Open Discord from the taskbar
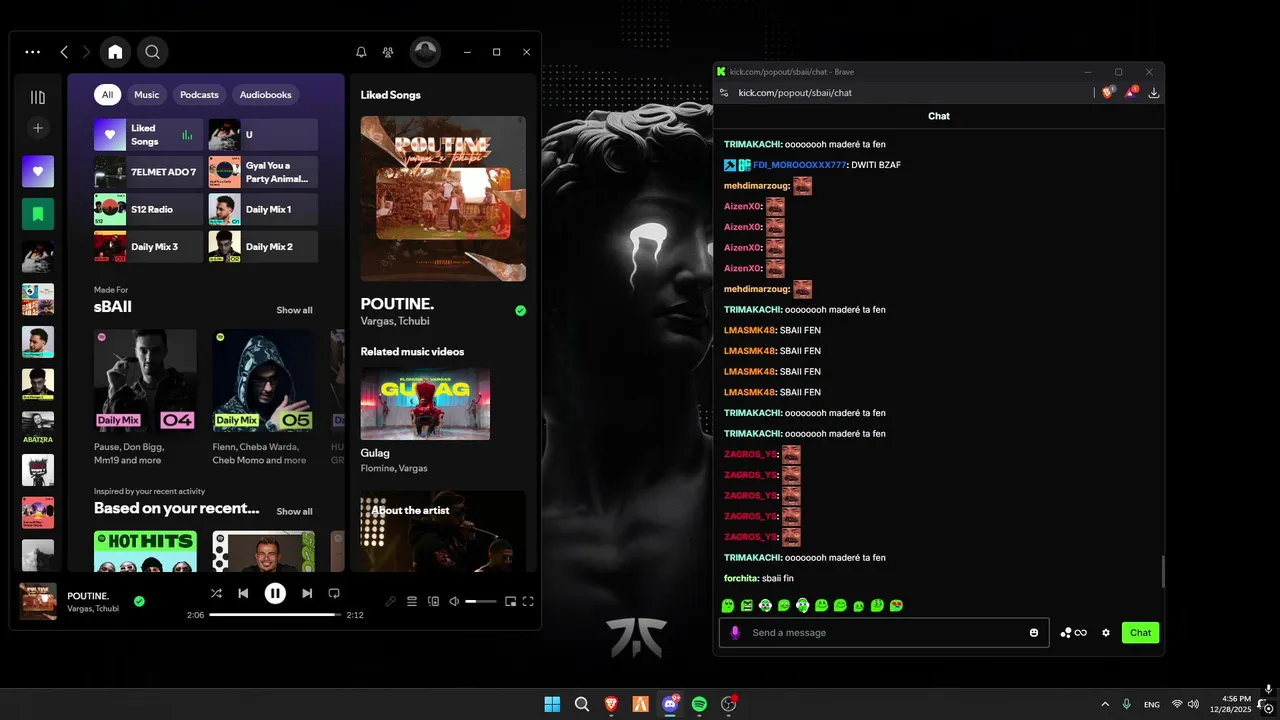Image resolution: width=1280 pixels, height=720 pixels. 670,704
